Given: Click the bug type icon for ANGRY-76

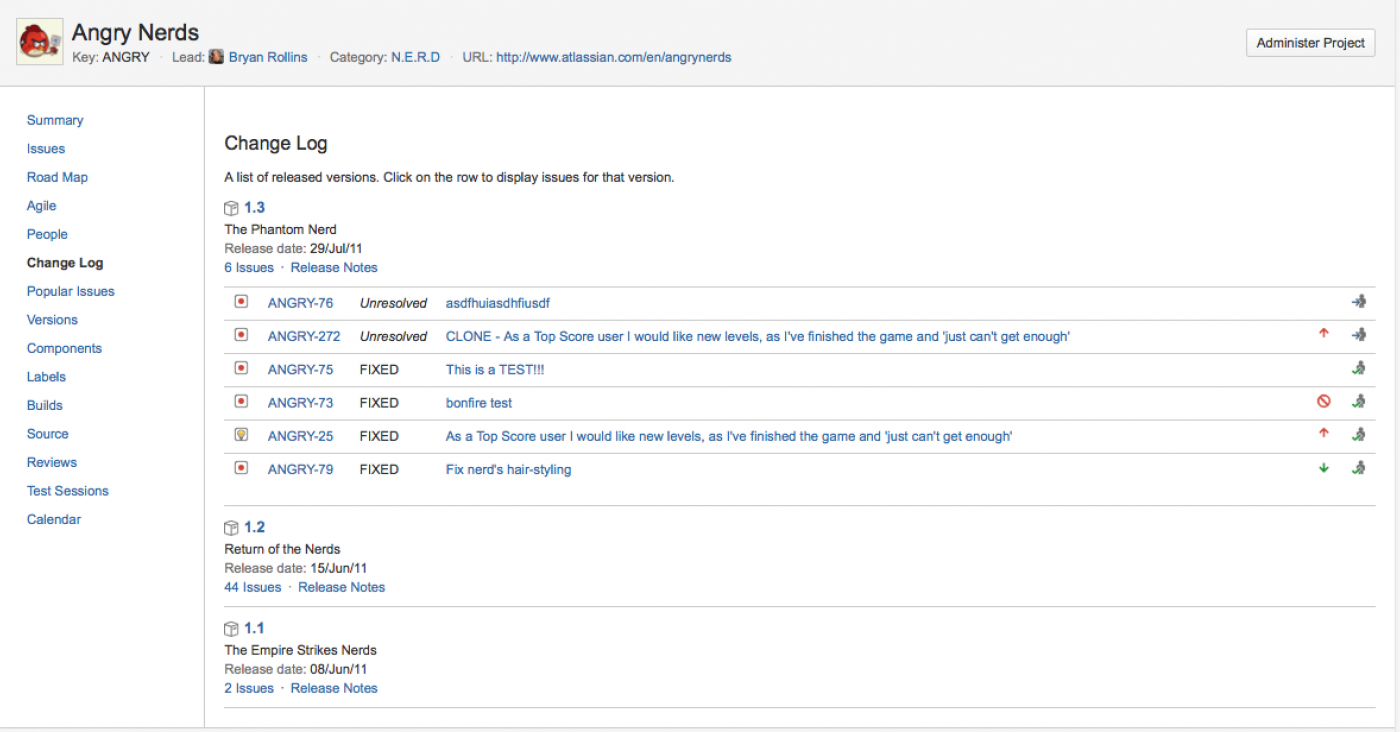Looking at the screenshot, I should [x=241, y=302].
